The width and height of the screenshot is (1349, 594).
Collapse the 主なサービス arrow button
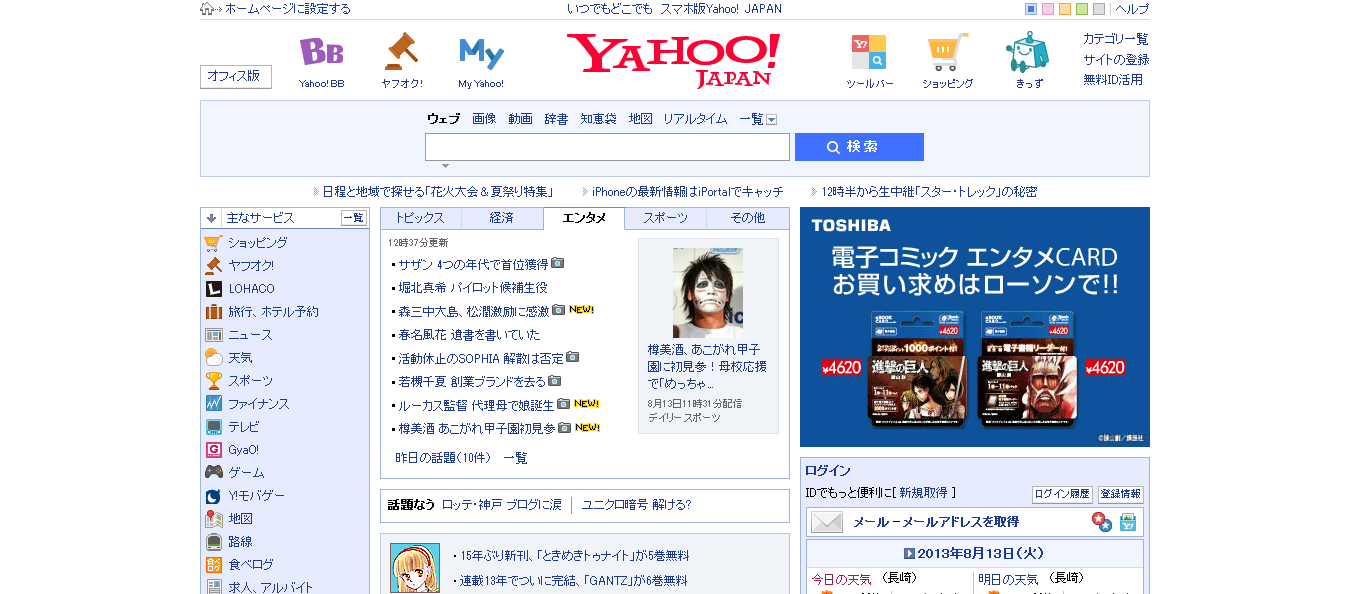pyautogui.click(x=211, y=218)
